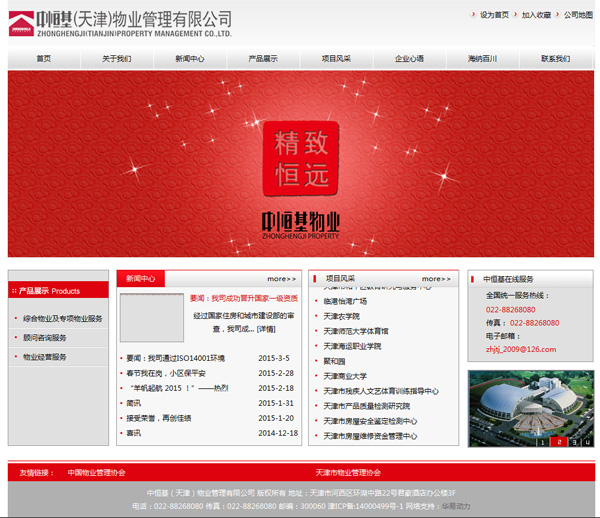
Task: Click date 2015-3-5 in news list
Action: click(x=274, y=358)
